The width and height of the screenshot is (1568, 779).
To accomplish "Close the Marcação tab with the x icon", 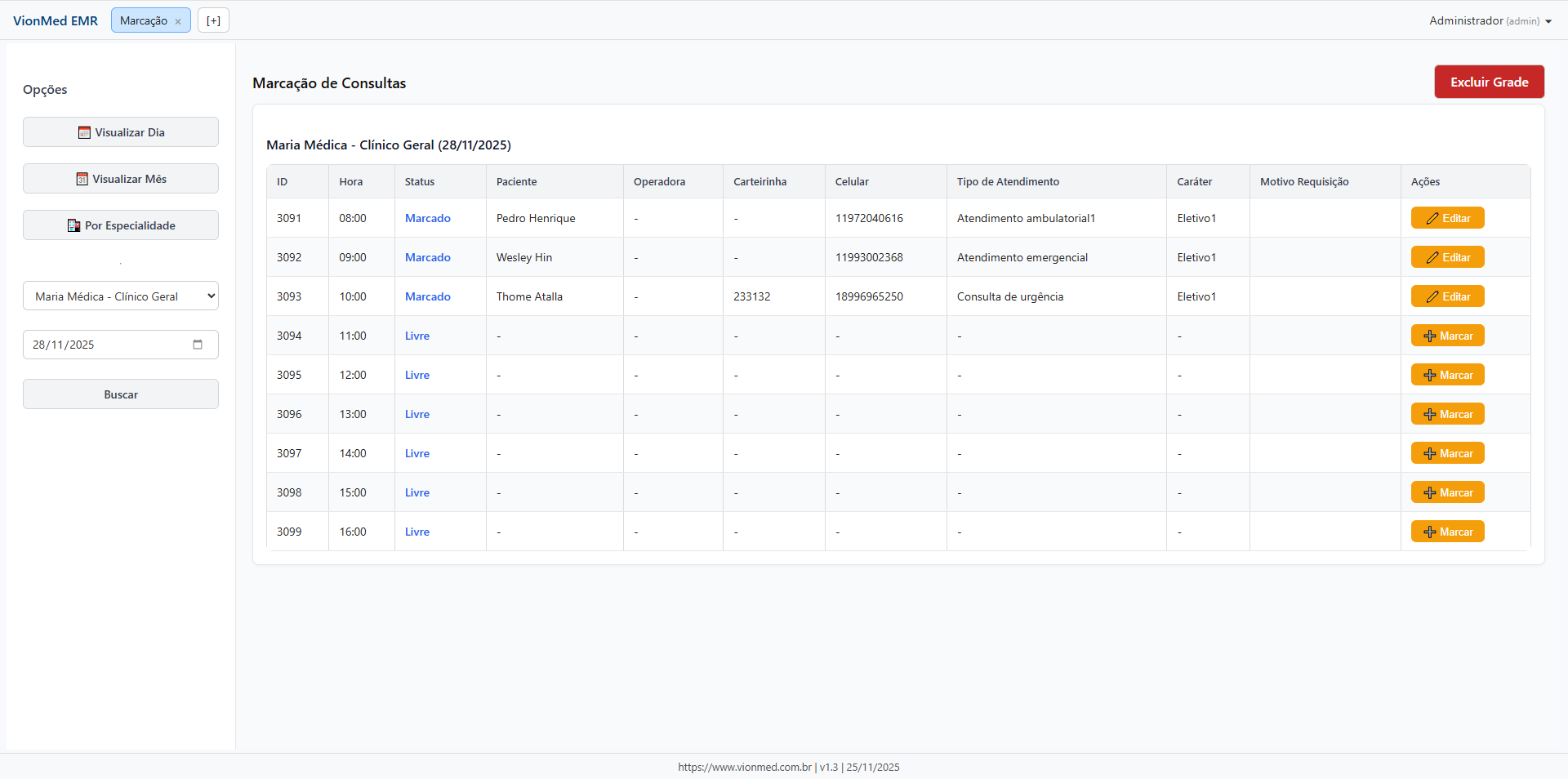I will click(178, 21).
